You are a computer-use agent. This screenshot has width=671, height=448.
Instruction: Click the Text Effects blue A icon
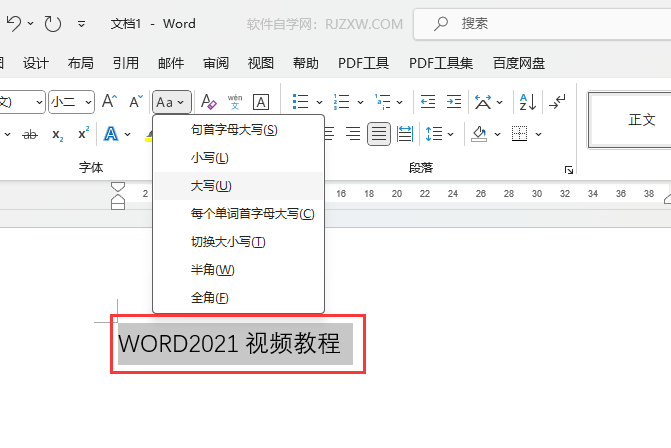click(111, 134)
